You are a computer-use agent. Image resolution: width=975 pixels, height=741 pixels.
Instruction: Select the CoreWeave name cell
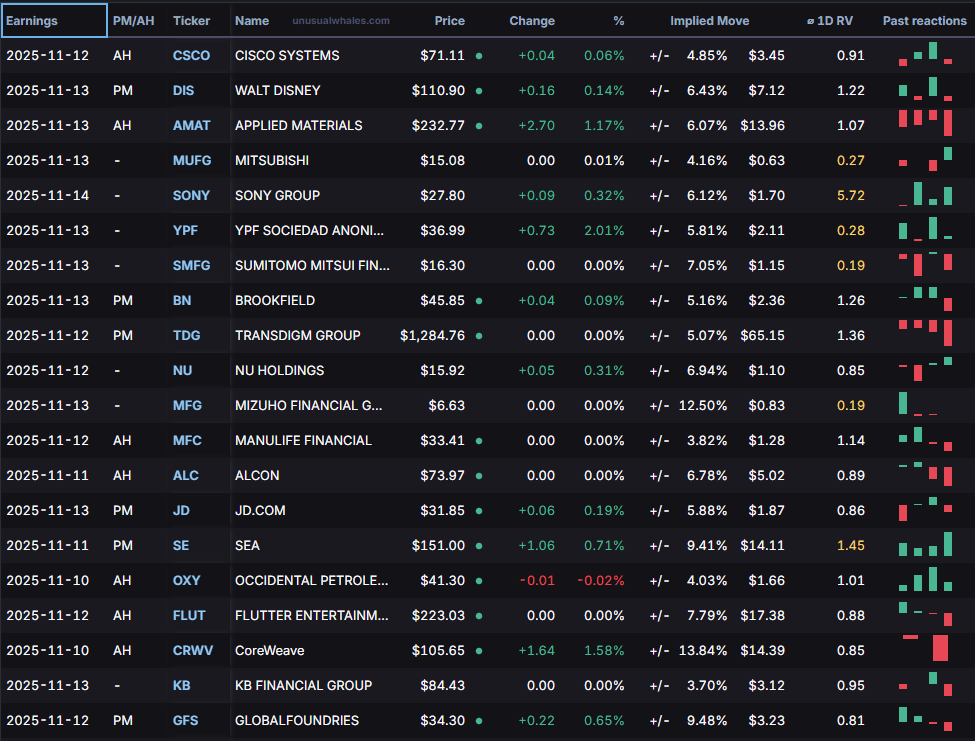(270, 651)
